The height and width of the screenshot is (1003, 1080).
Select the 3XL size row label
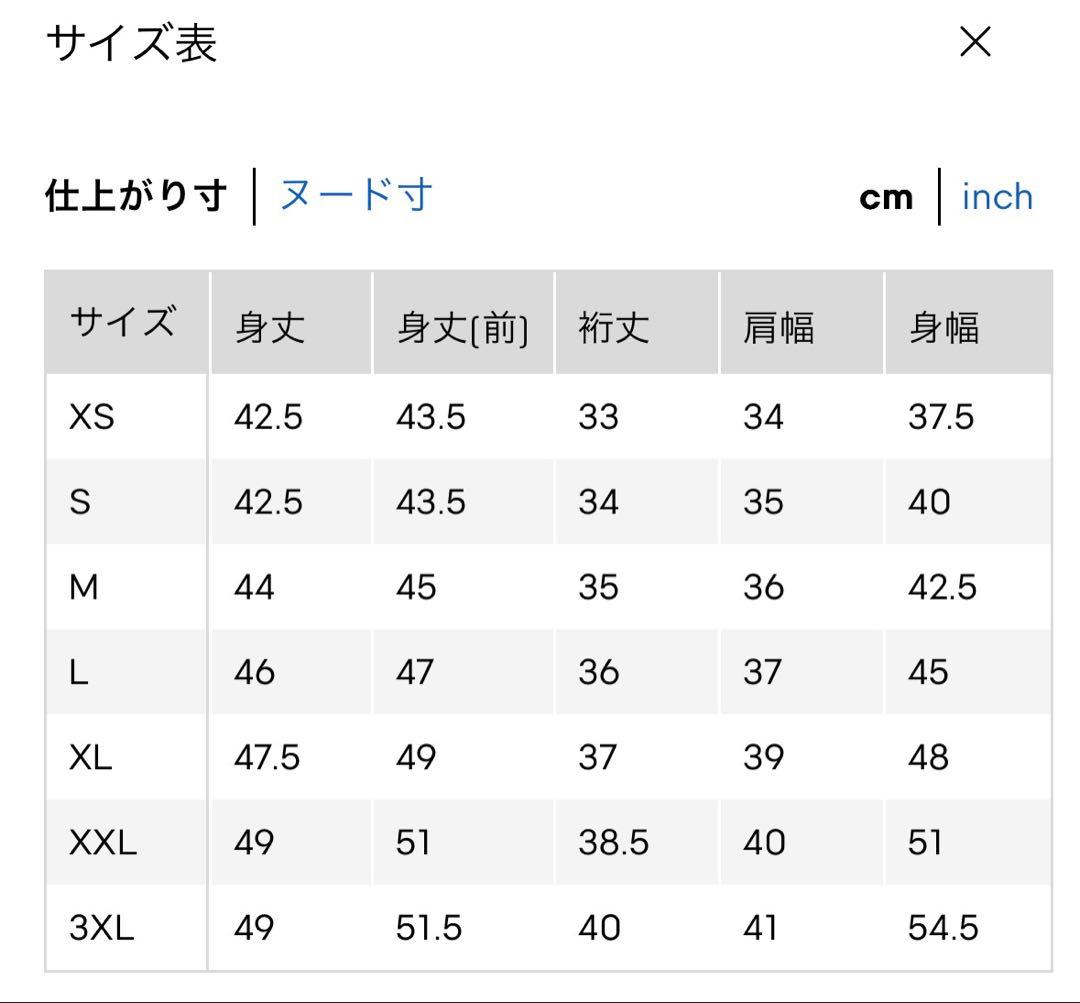101,927
